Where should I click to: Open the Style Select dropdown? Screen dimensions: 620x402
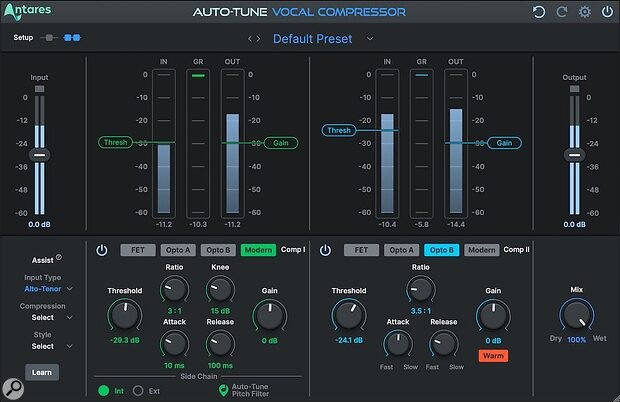(x=52, y=346)
